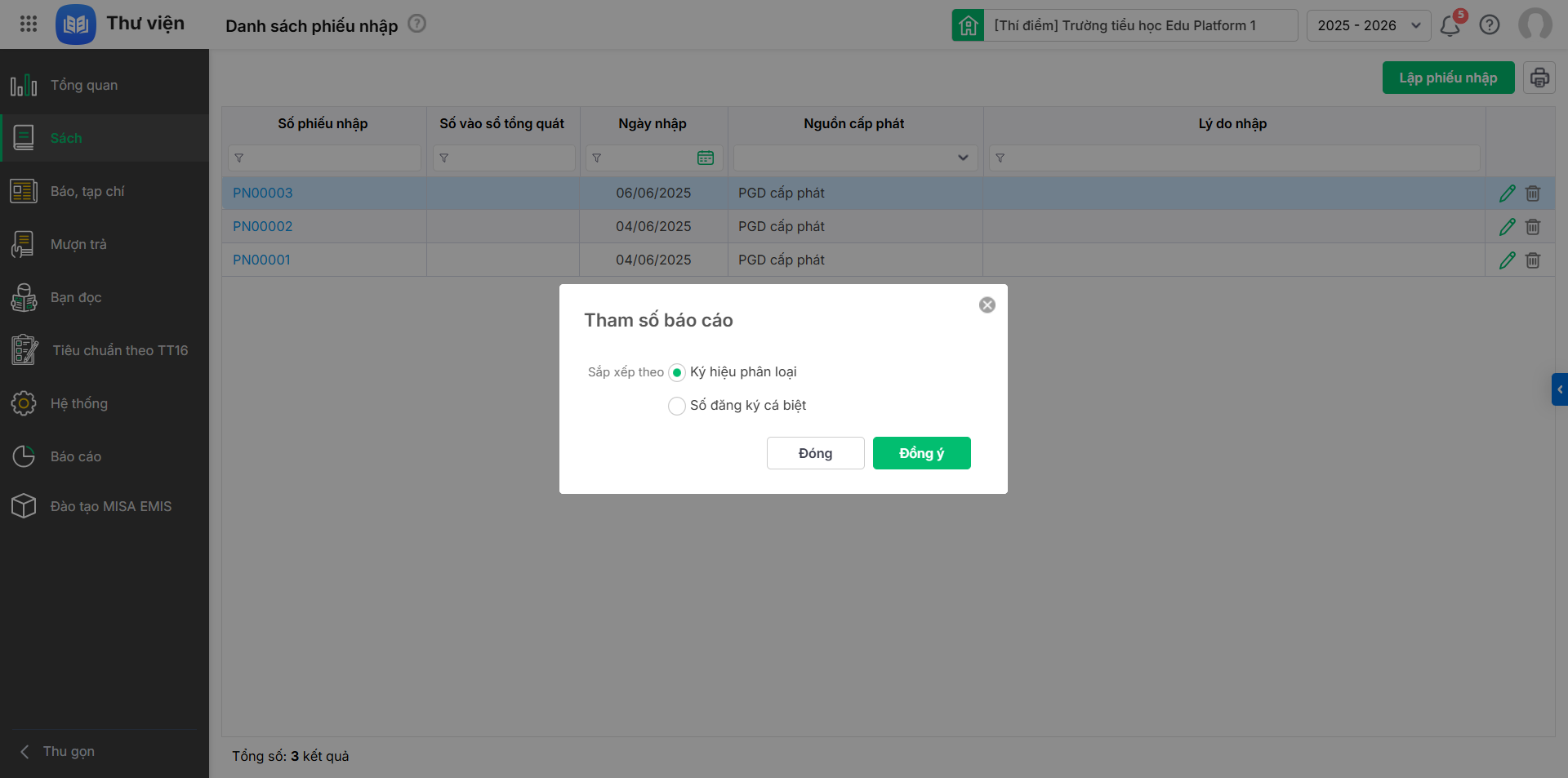This screenshot has width=1568, height=778.
Task: Expand the Nguồn cấp phát filter dropdown
Action: point(963,158)
